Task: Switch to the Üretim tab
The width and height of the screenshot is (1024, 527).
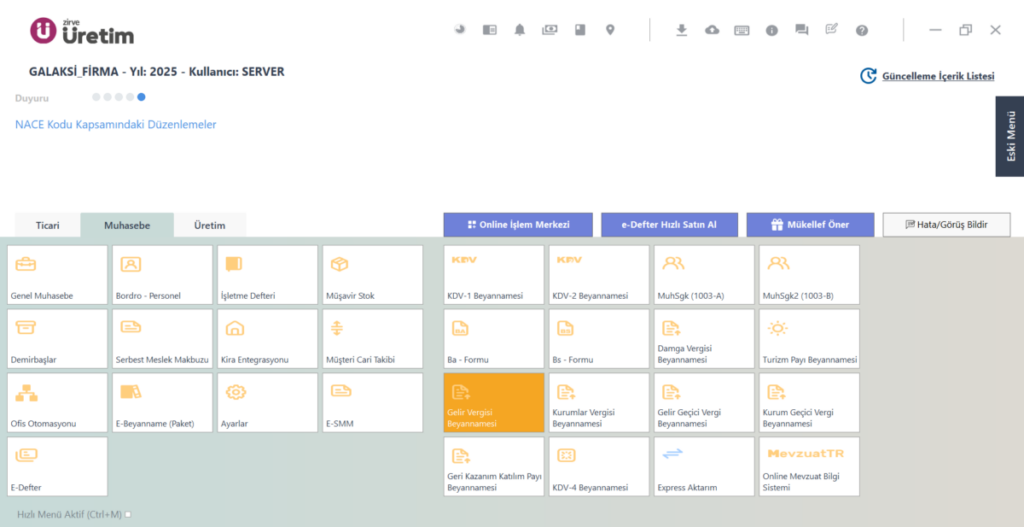Action: click(x=210, y=225)
